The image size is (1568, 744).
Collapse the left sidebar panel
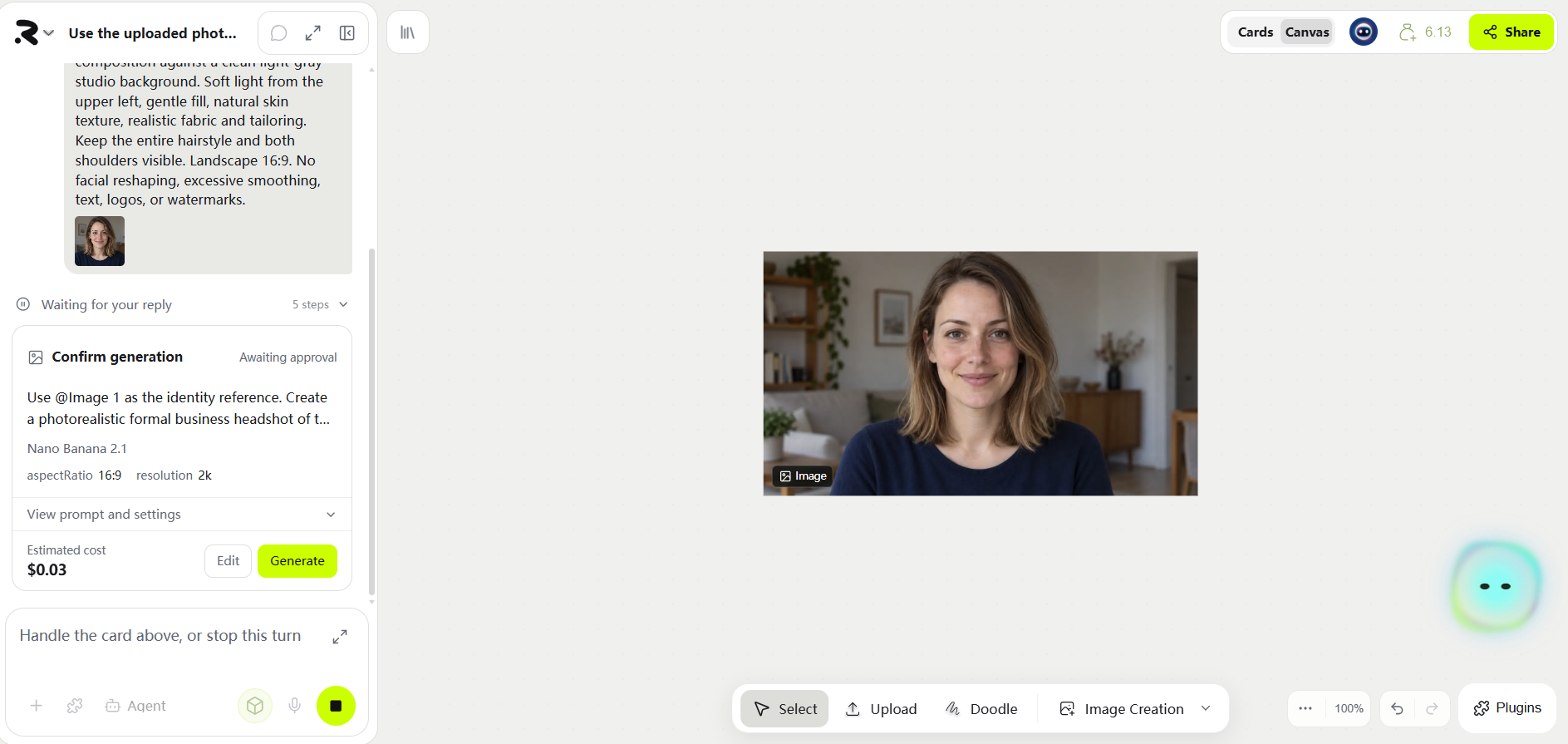347,33
